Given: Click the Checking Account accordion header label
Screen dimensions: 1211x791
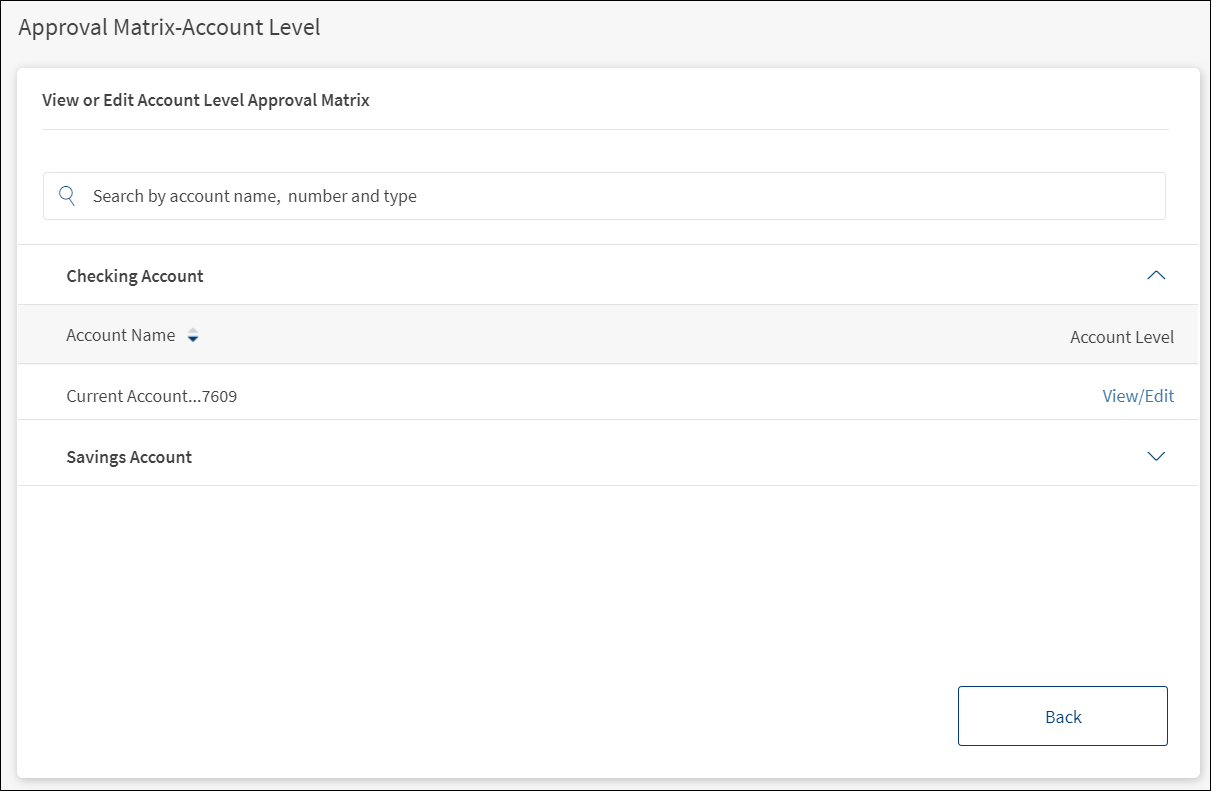Looking at the screenshot, I should [x=135, y=276].
